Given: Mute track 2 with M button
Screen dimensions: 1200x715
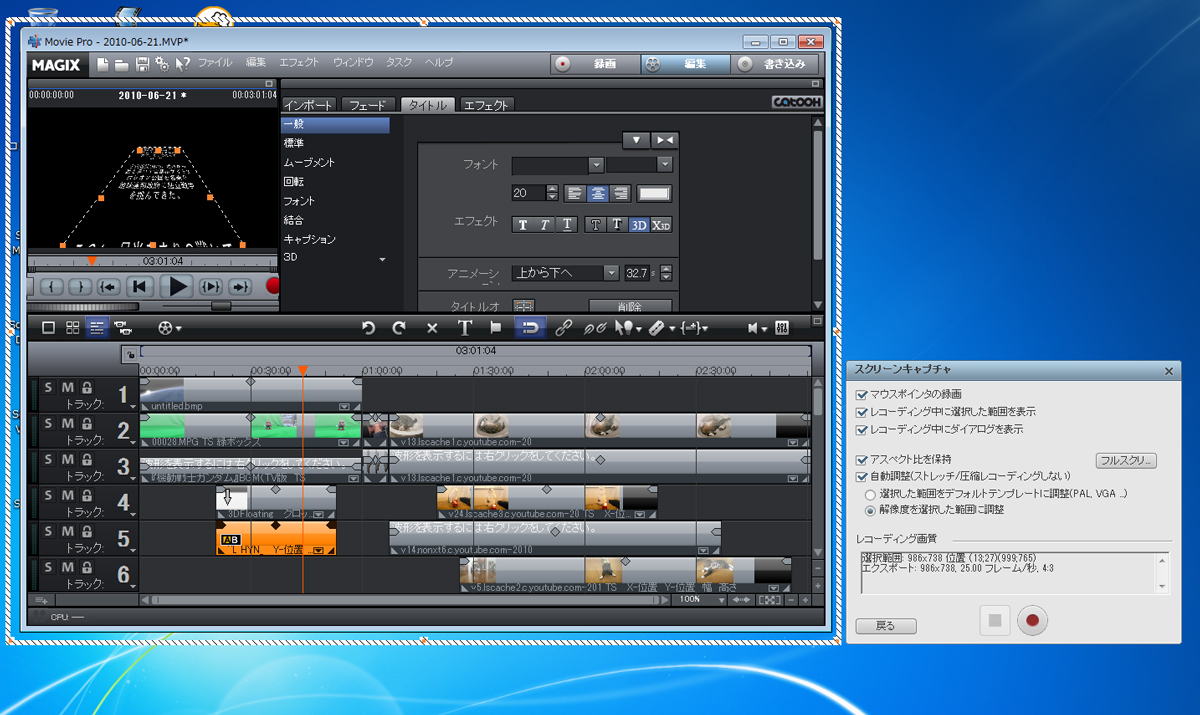Looking at the screenshot, I should (x=68, y=424).
